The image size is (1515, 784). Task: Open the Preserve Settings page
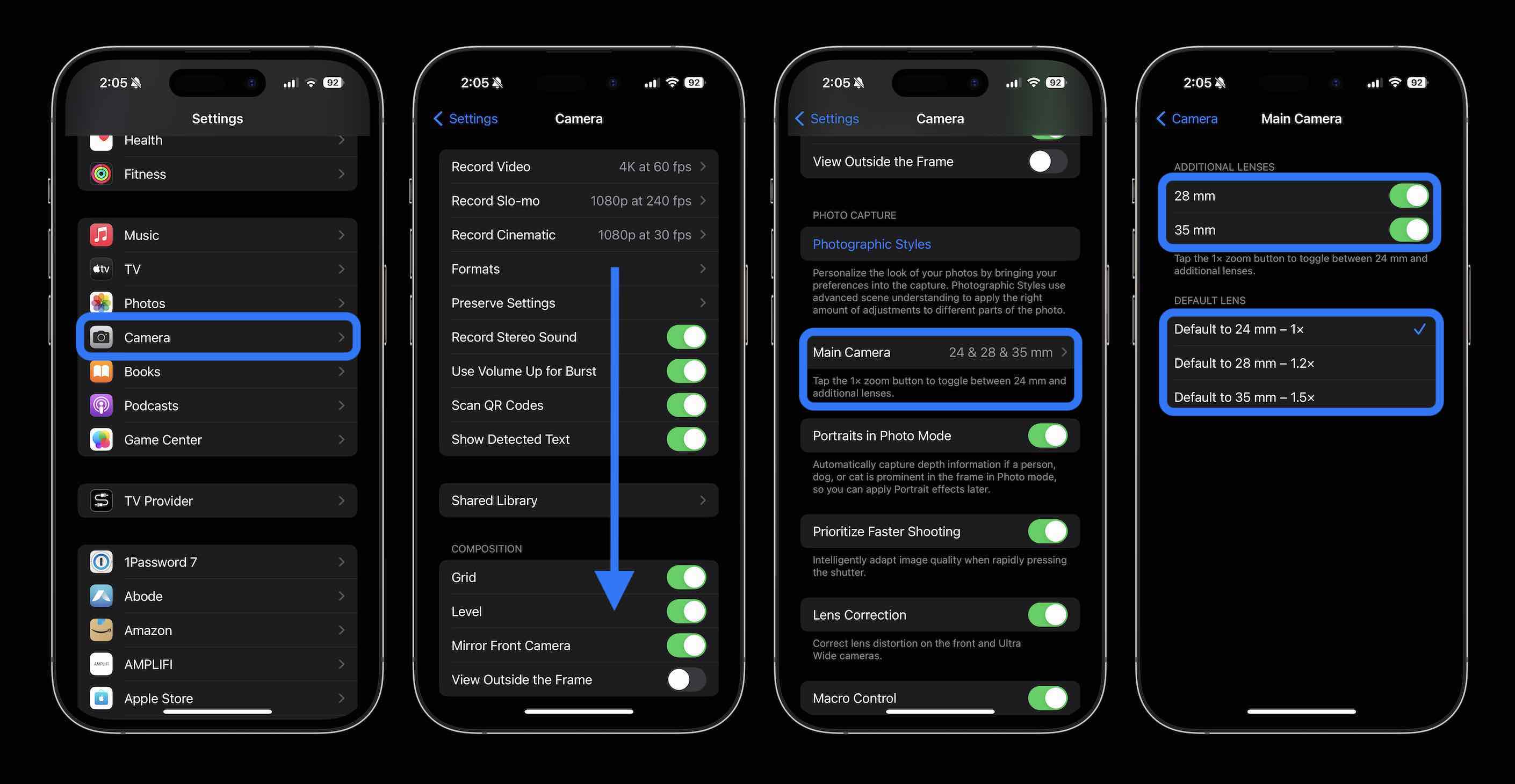[578, 302]
